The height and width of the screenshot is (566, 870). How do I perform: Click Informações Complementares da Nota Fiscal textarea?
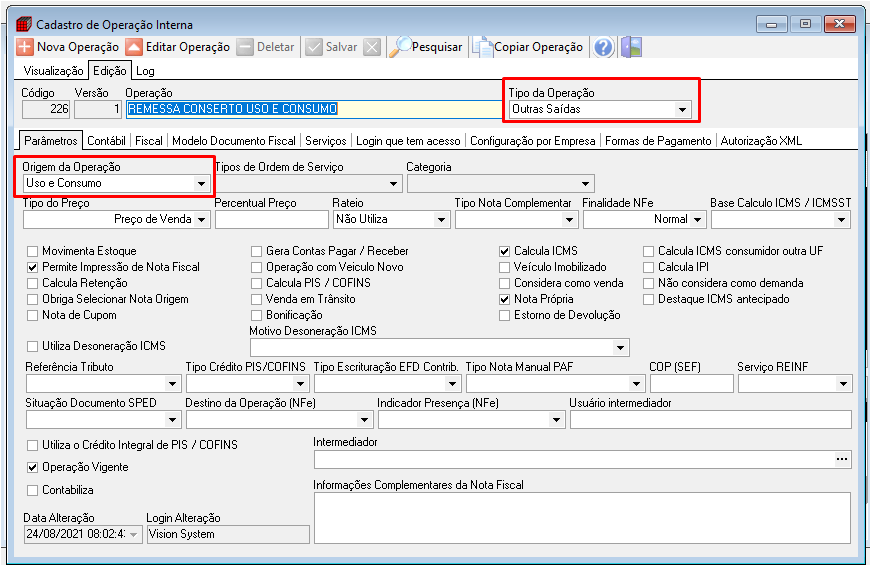pos(582,518)
